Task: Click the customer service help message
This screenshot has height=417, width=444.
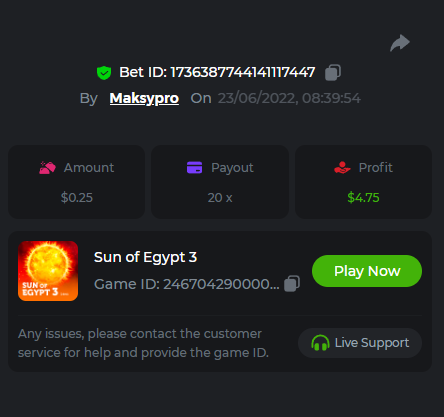Action: tap(143, 343)
